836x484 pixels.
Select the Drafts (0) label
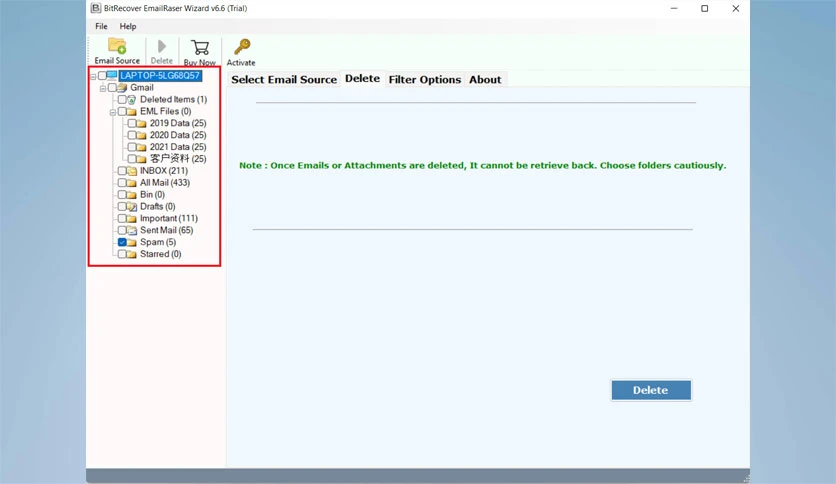(x=157, y=206)
